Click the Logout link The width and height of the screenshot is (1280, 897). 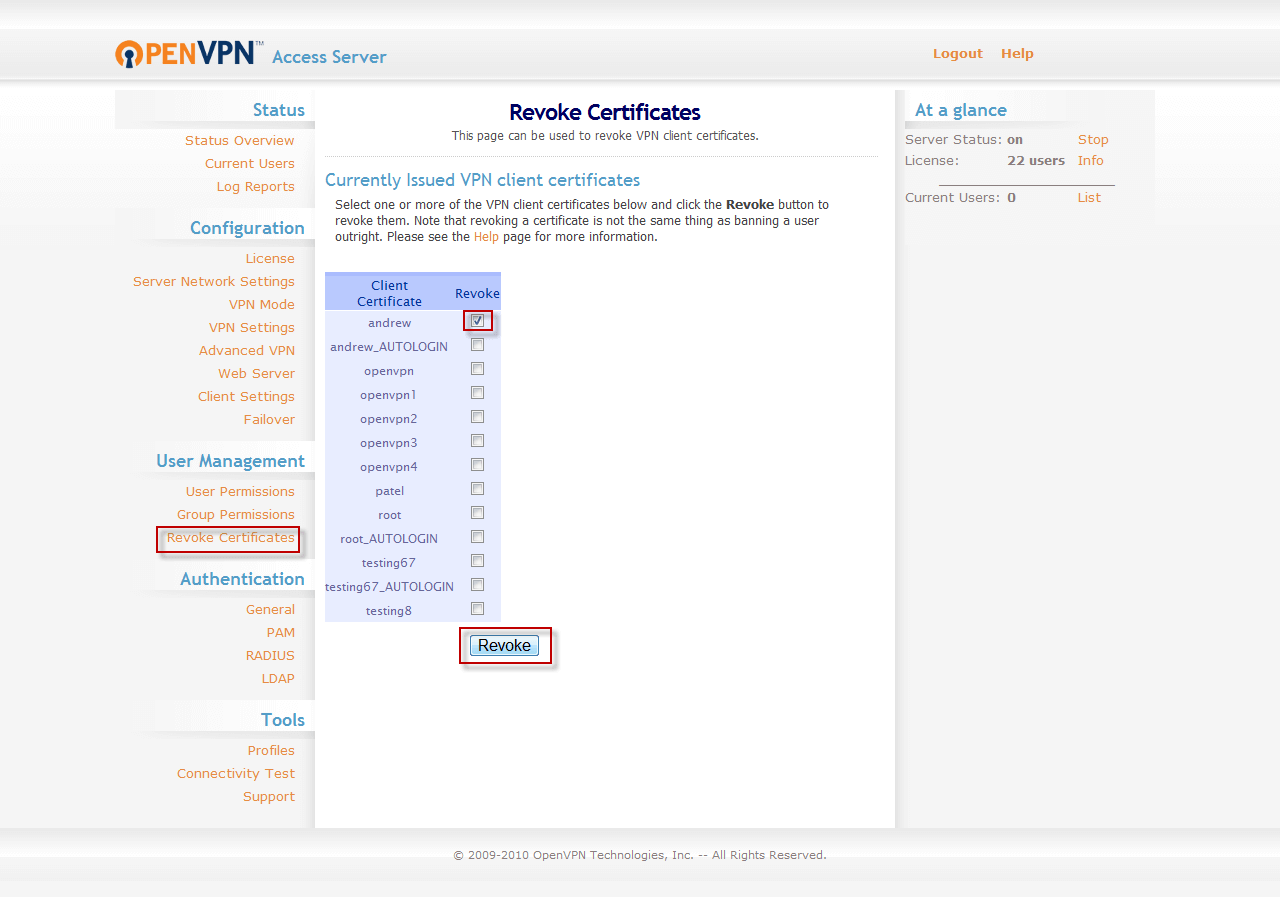957,53
